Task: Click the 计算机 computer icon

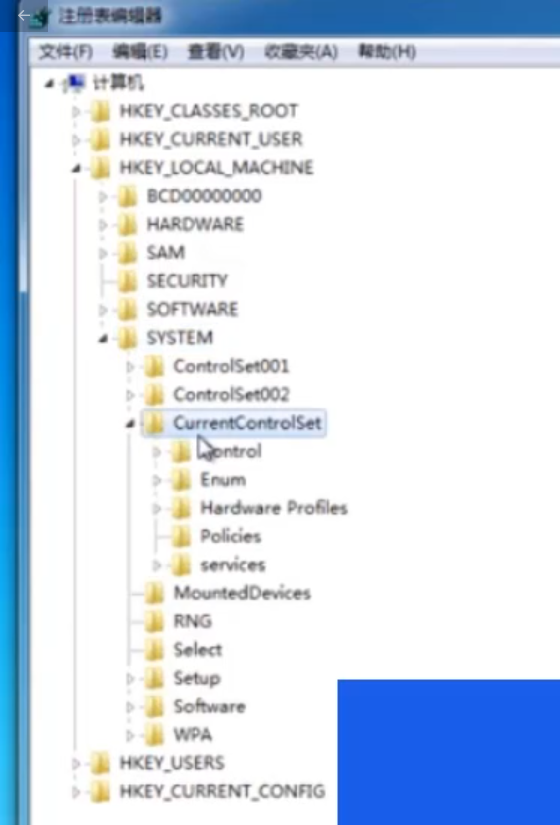Action: click(74, 83)
